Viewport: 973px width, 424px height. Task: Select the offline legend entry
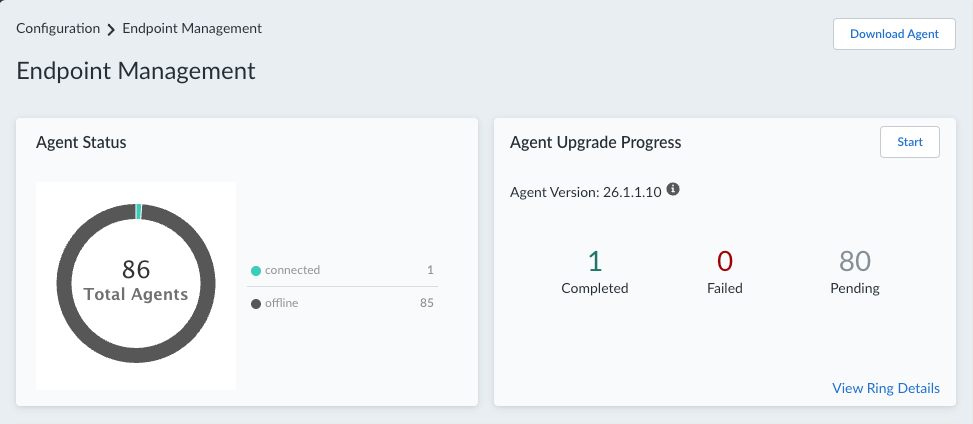tap(343, 304)
